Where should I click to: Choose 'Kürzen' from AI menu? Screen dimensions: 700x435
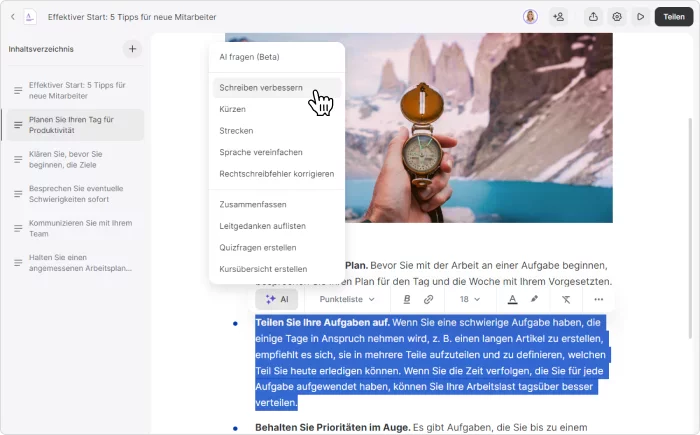277,109
